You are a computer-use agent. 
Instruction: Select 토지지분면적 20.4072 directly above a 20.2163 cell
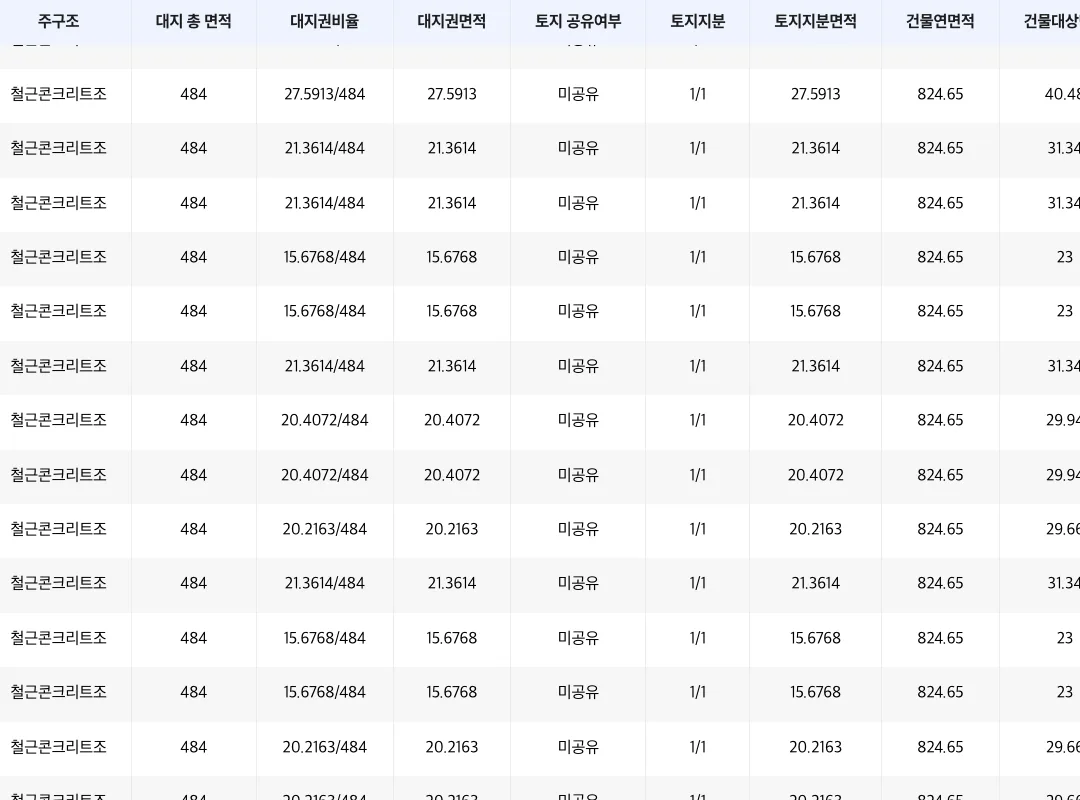point(816,475)
